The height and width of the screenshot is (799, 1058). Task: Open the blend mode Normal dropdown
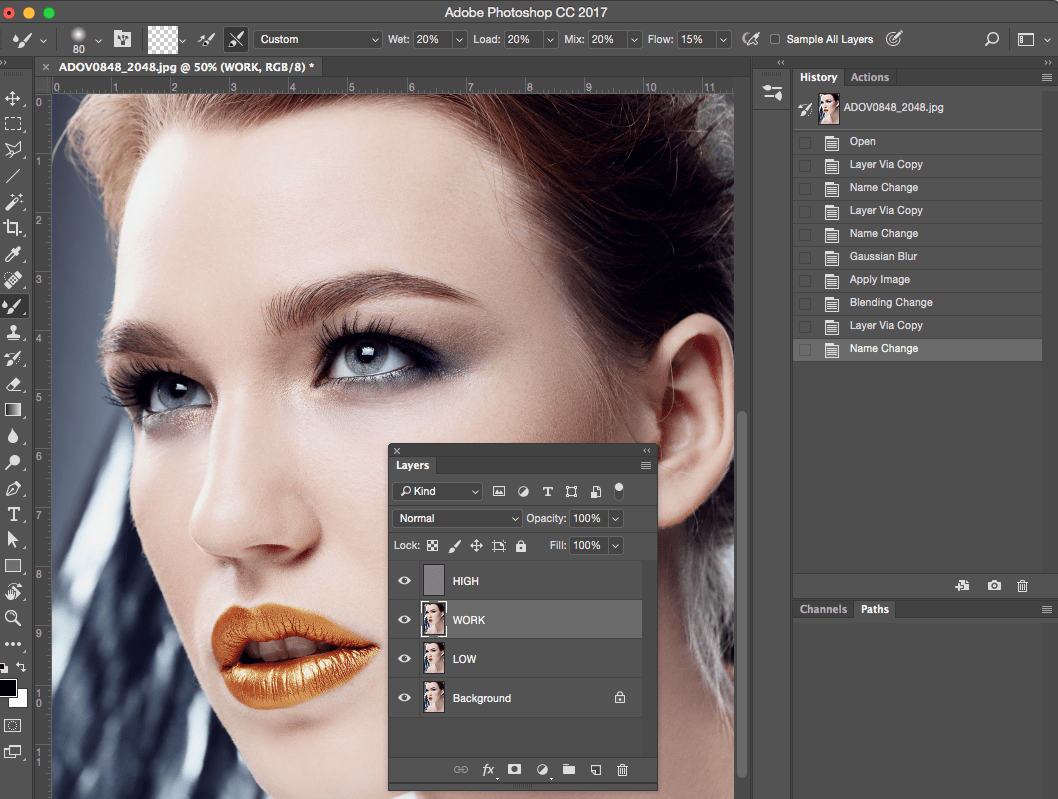point(457,518)
